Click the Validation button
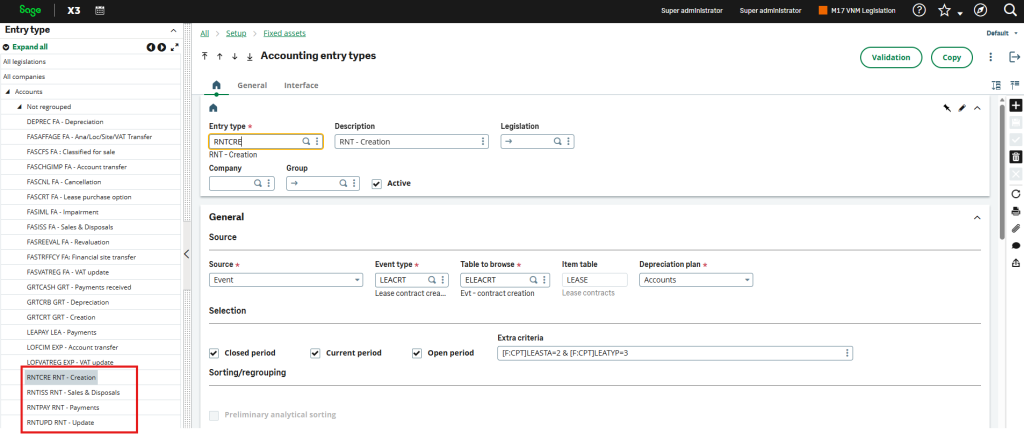This screenshot has height=434, width=1024. pyautogui.click(x=890, y=58)
